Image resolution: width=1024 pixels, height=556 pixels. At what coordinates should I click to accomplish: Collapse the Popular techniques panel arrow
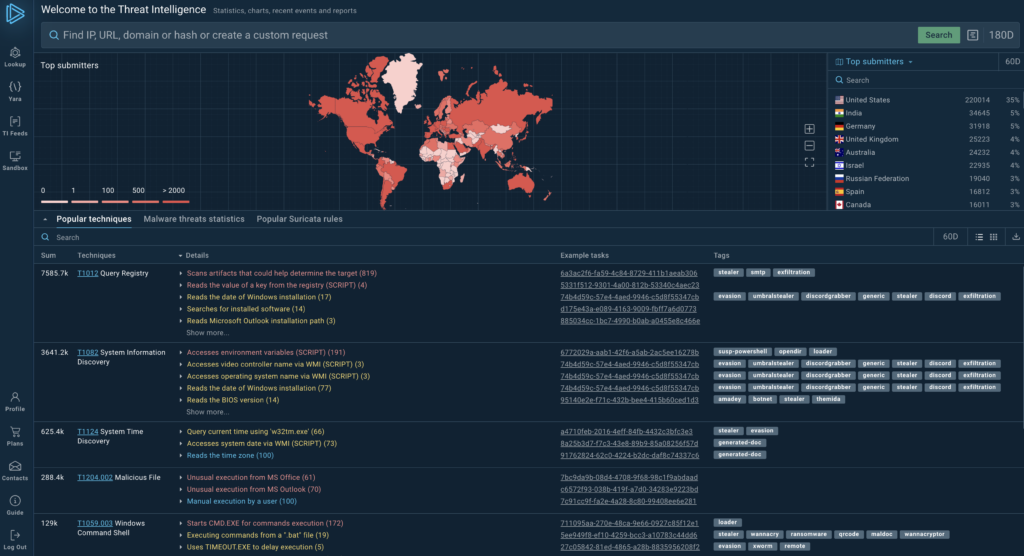44,219
